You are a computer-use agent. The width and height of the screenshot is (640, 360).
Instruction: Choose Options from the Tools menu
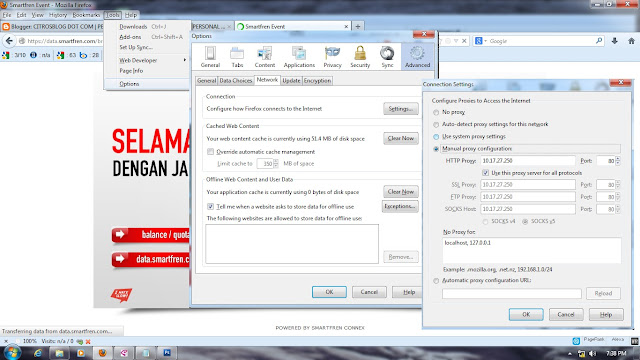[x=129, y=84]
